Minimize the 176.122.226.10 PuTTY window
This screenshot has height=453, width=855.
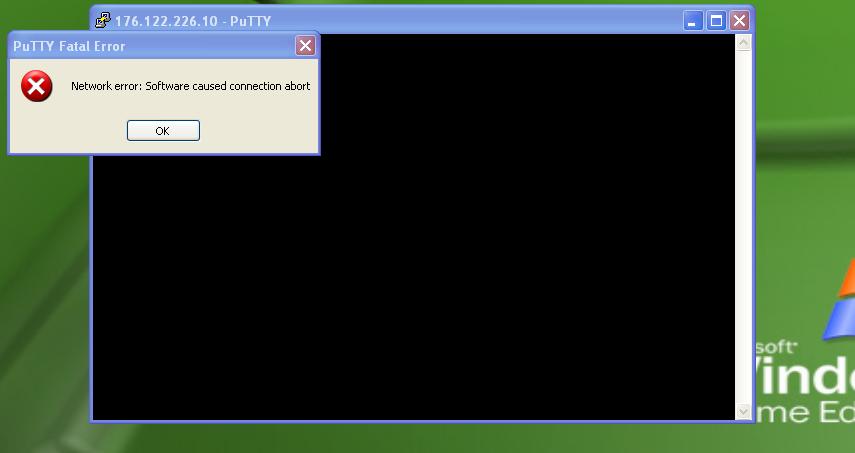tap(693, 21)
